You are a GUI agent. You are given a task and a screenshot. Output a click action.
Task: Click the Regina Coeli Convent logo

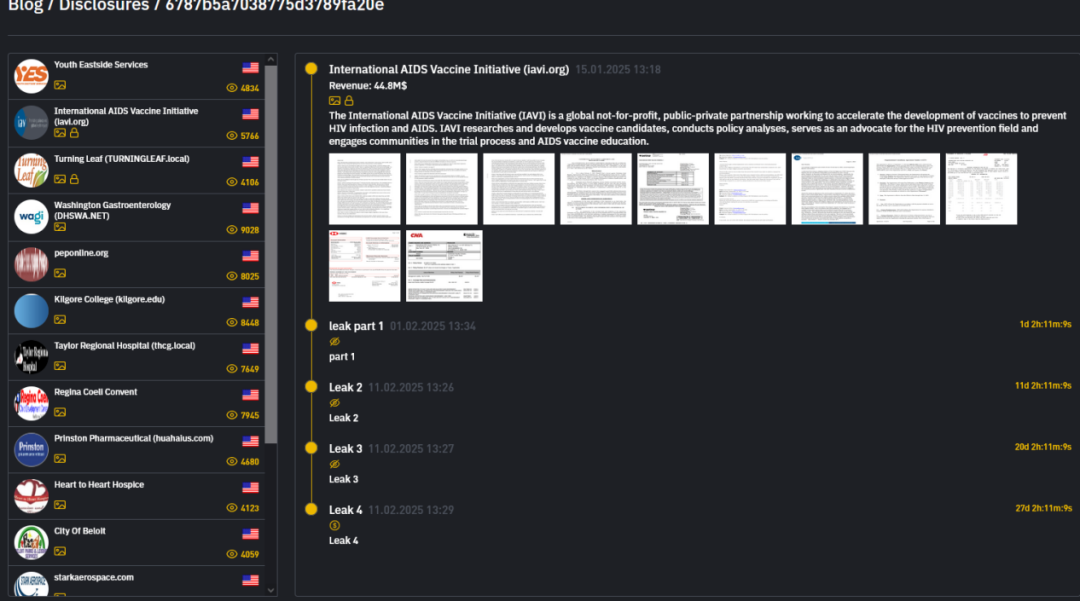point(31,403)
